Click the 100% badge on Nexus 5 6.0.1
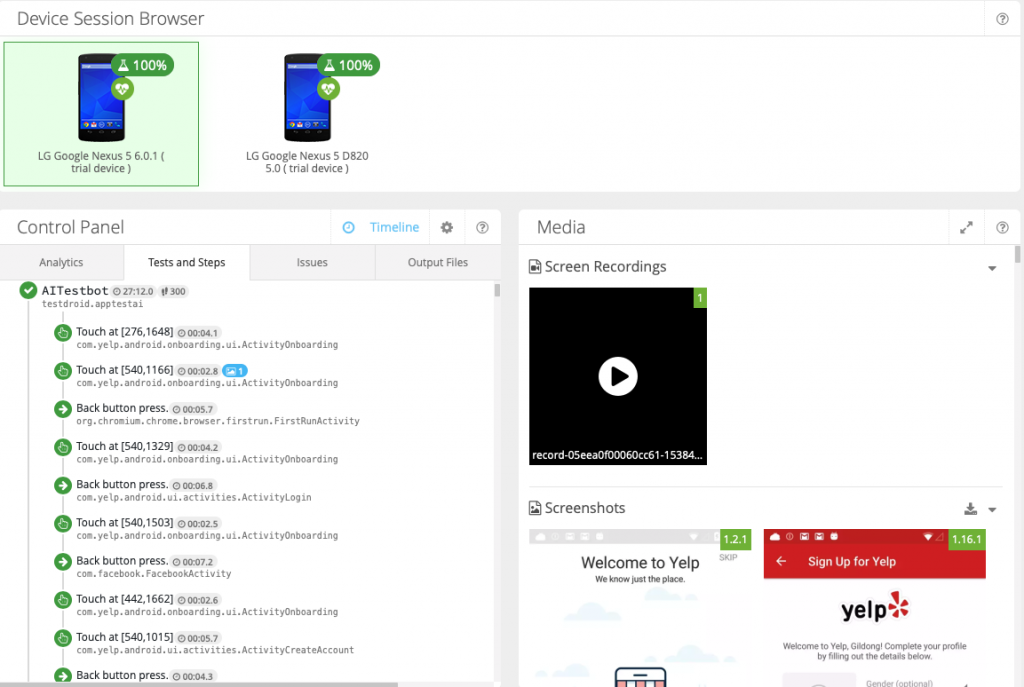 [142, 65]
